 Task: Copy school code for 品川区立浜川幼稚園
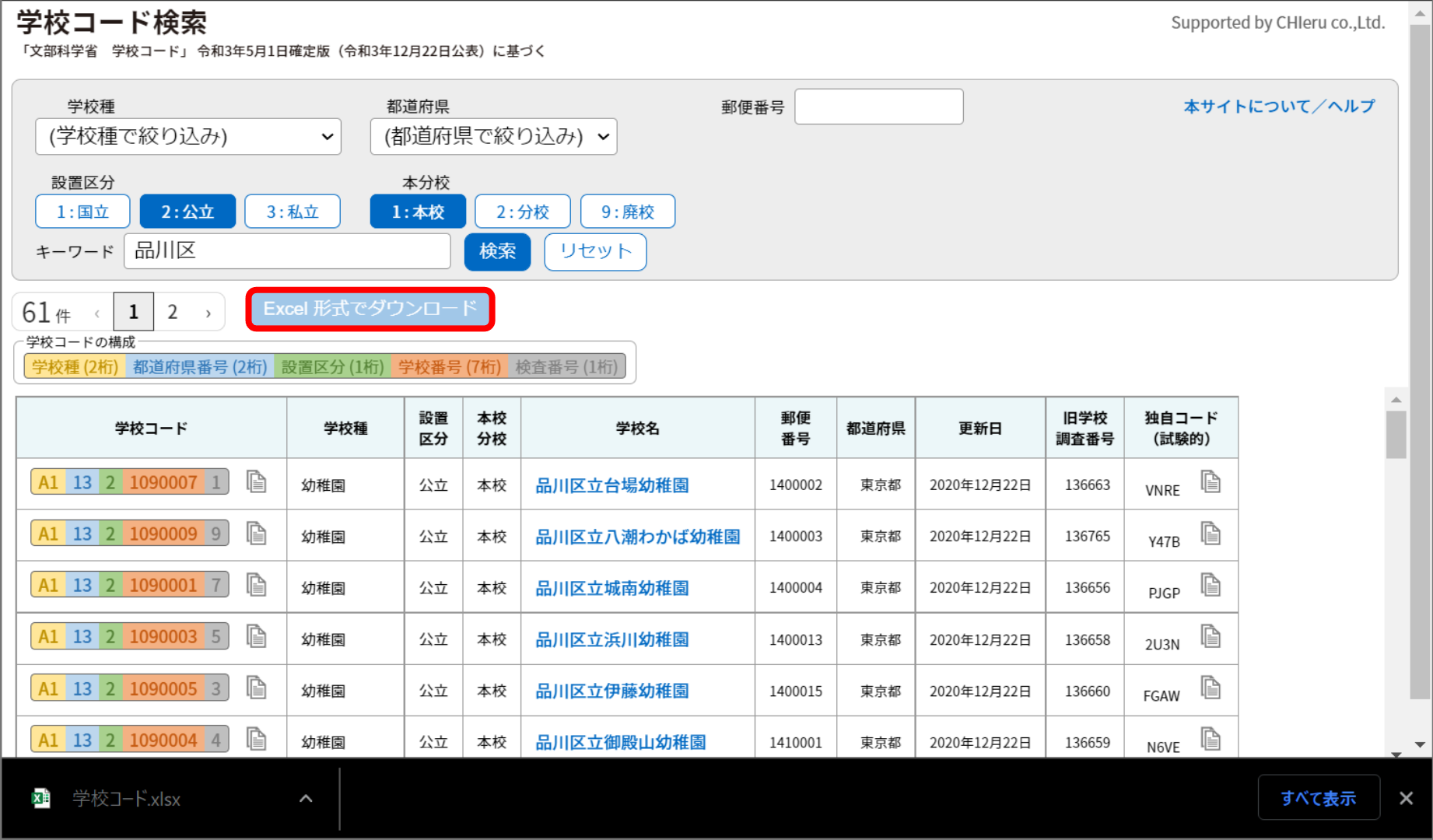click(257, 636)
